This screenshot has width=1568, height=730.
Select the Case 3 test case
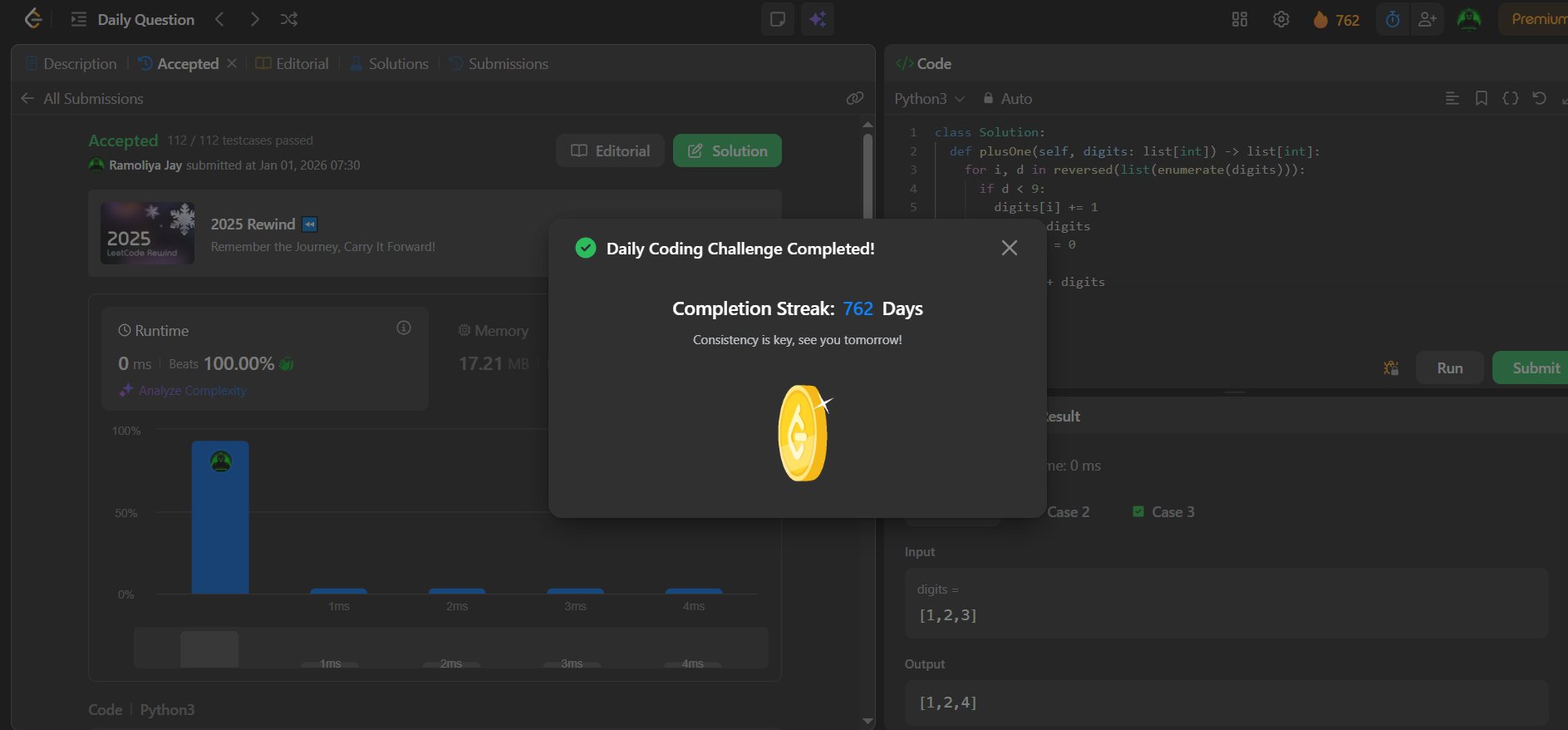[x=1164, y=512]
